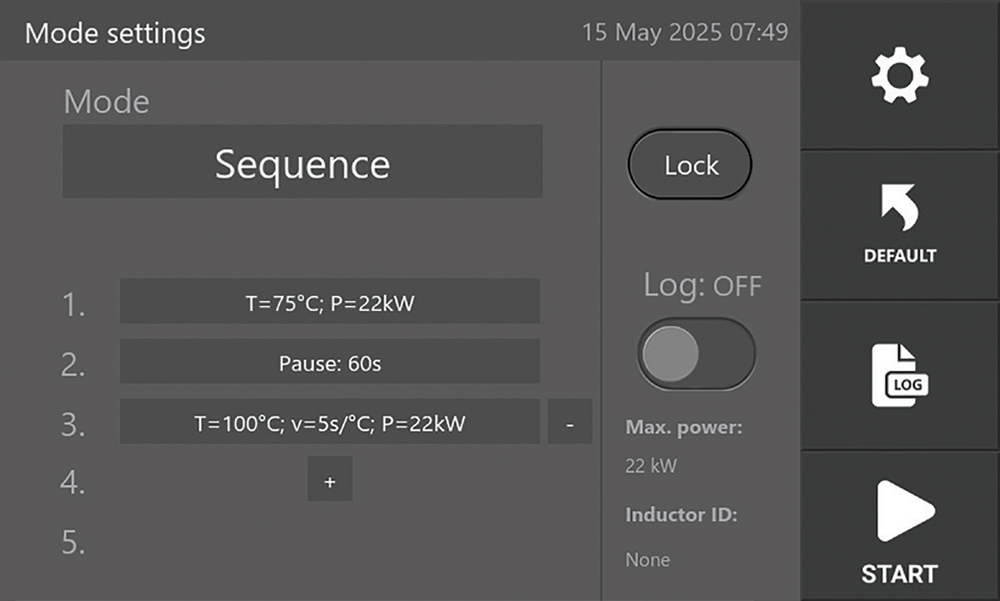Click the Mode heading label

(106, 101)
